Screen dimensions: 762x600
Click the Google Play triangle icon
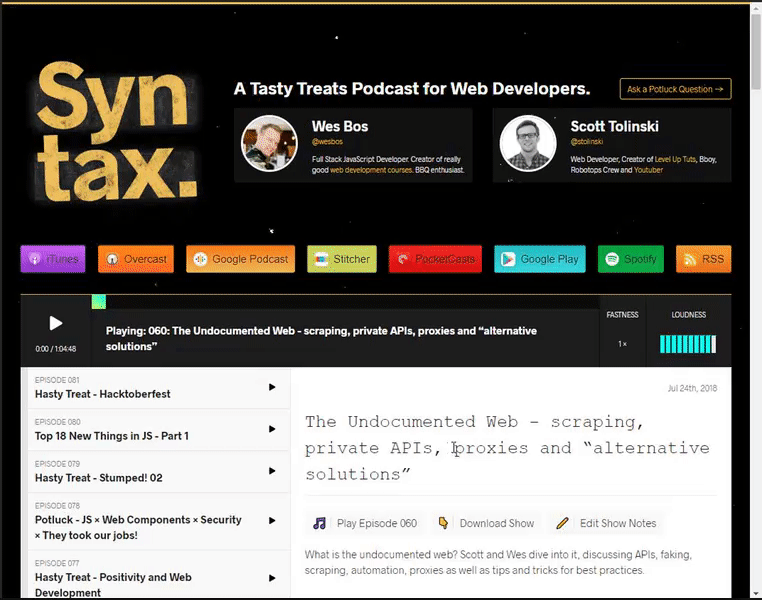(508, 259)
